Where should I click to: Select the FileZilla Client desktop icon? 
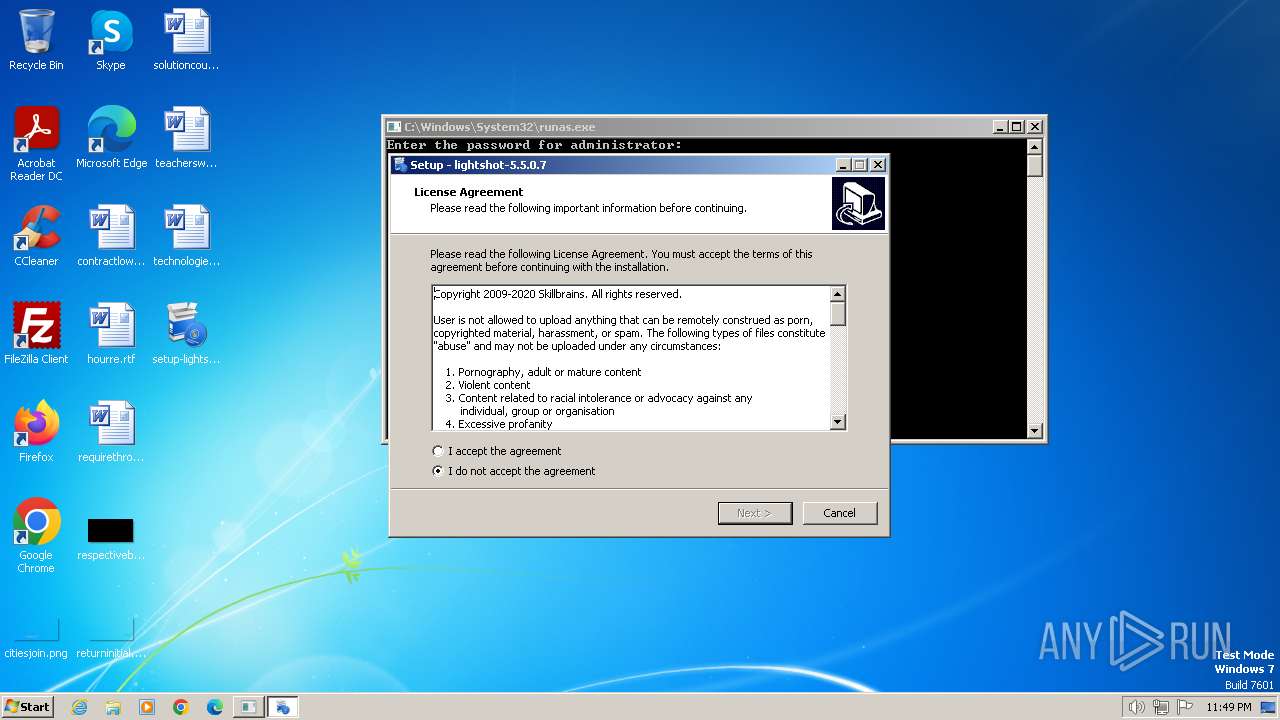pos(36,334)
